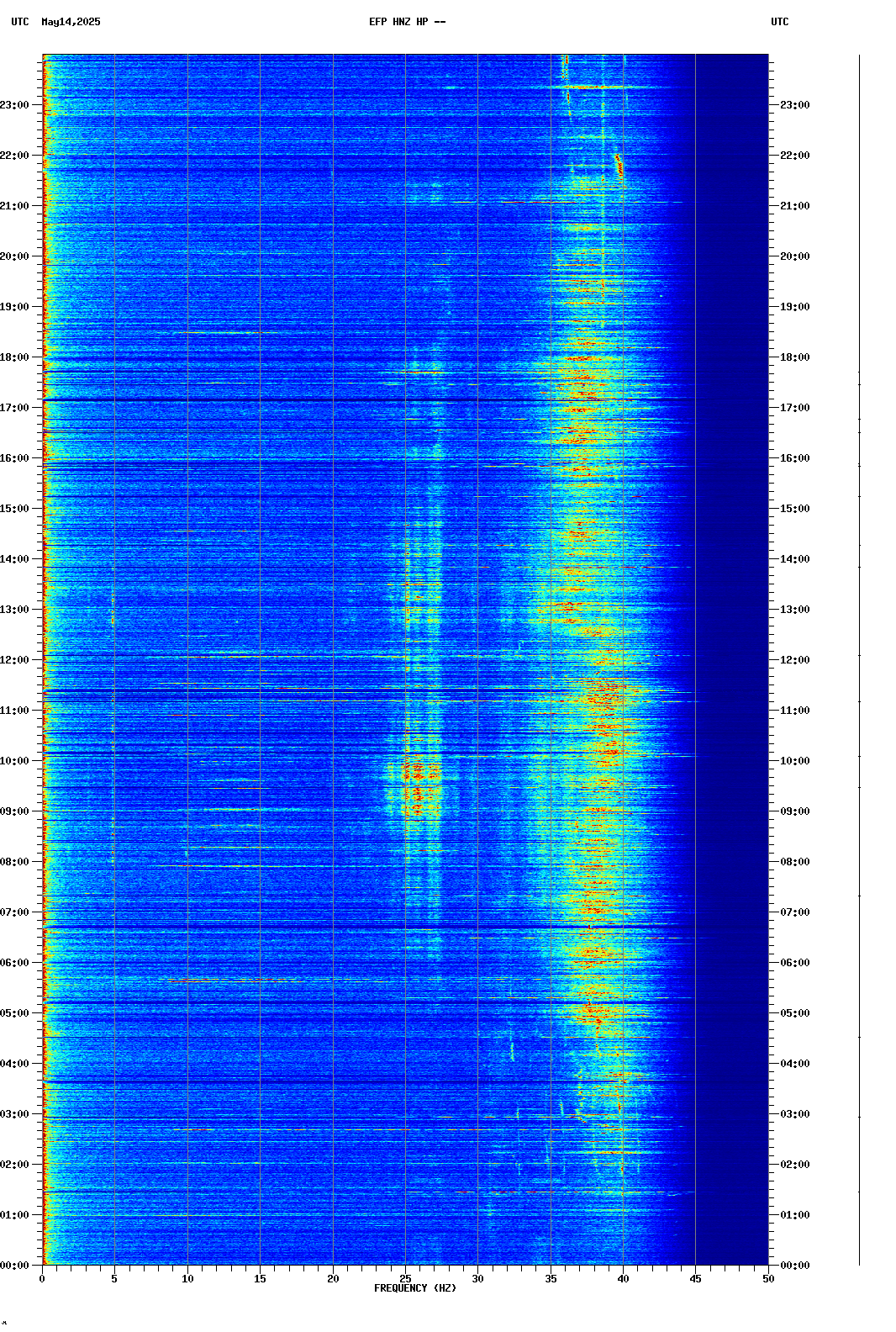The width and height of the screenshot is (896, 1332).
Task: Click '18:00' on the right time axis
Action: pos(795,357)
